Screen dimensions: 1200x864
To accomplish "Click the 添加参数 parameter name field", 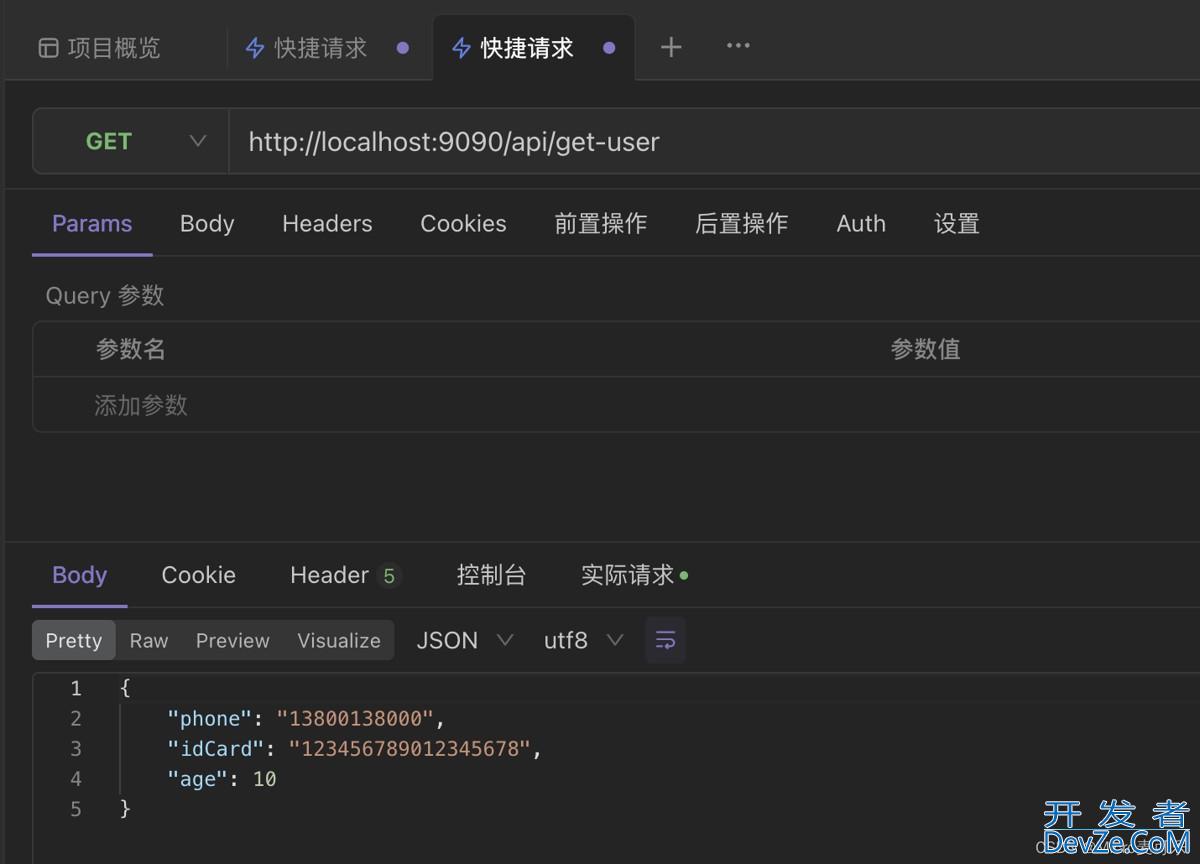I will pyautogui.click(x=141, y=405).
